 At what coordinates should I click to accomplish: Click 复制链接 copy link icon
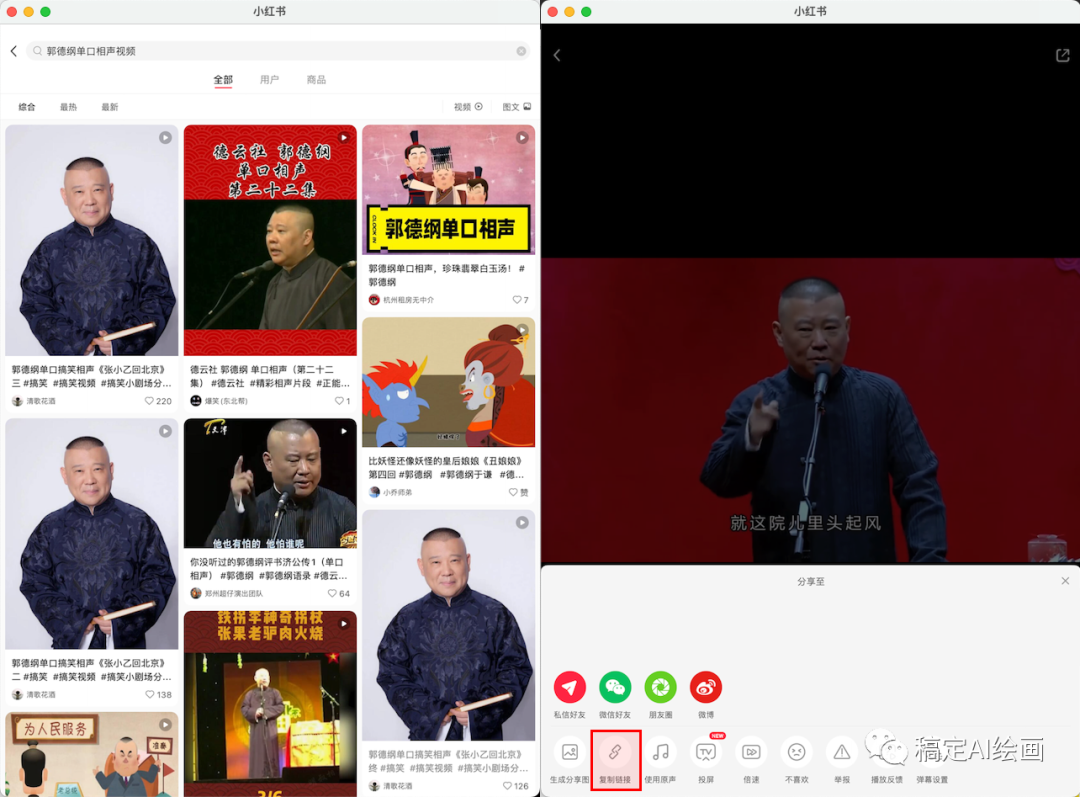(x=615, y=752)
